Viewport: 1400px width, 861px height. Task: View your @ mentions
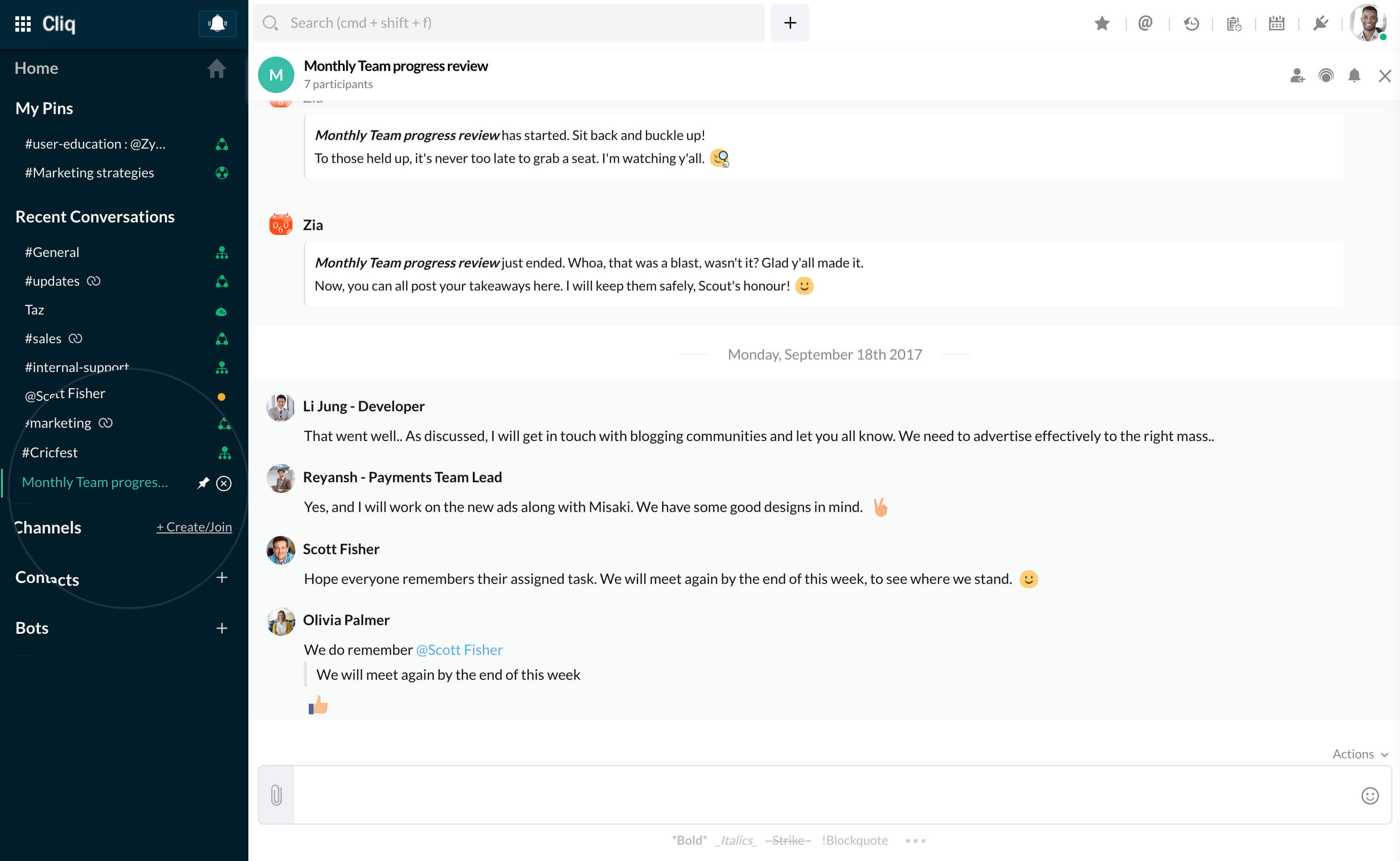(x=1145, y=23)
